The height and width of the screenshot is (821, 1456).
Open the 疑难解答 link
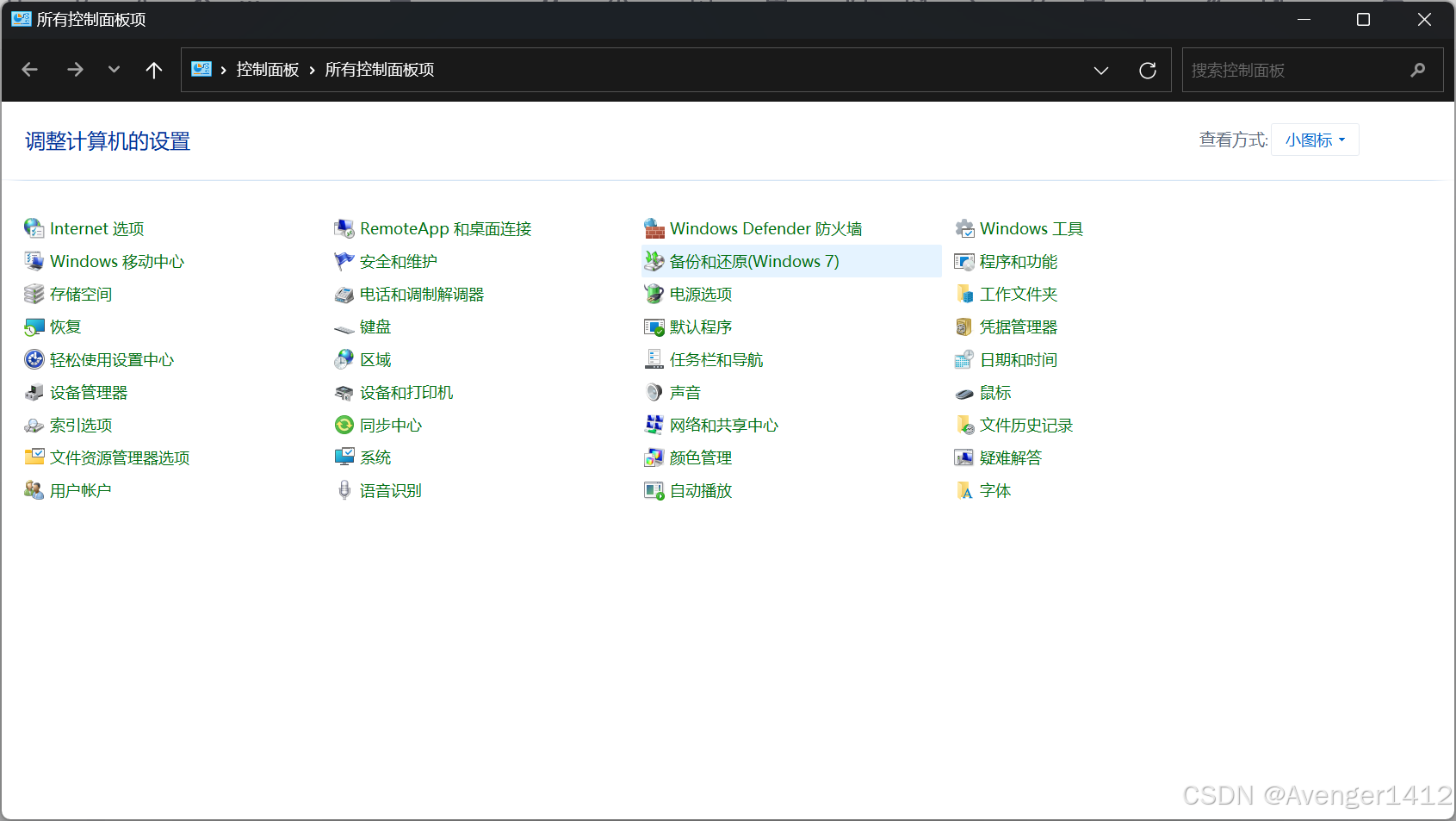1011,457
